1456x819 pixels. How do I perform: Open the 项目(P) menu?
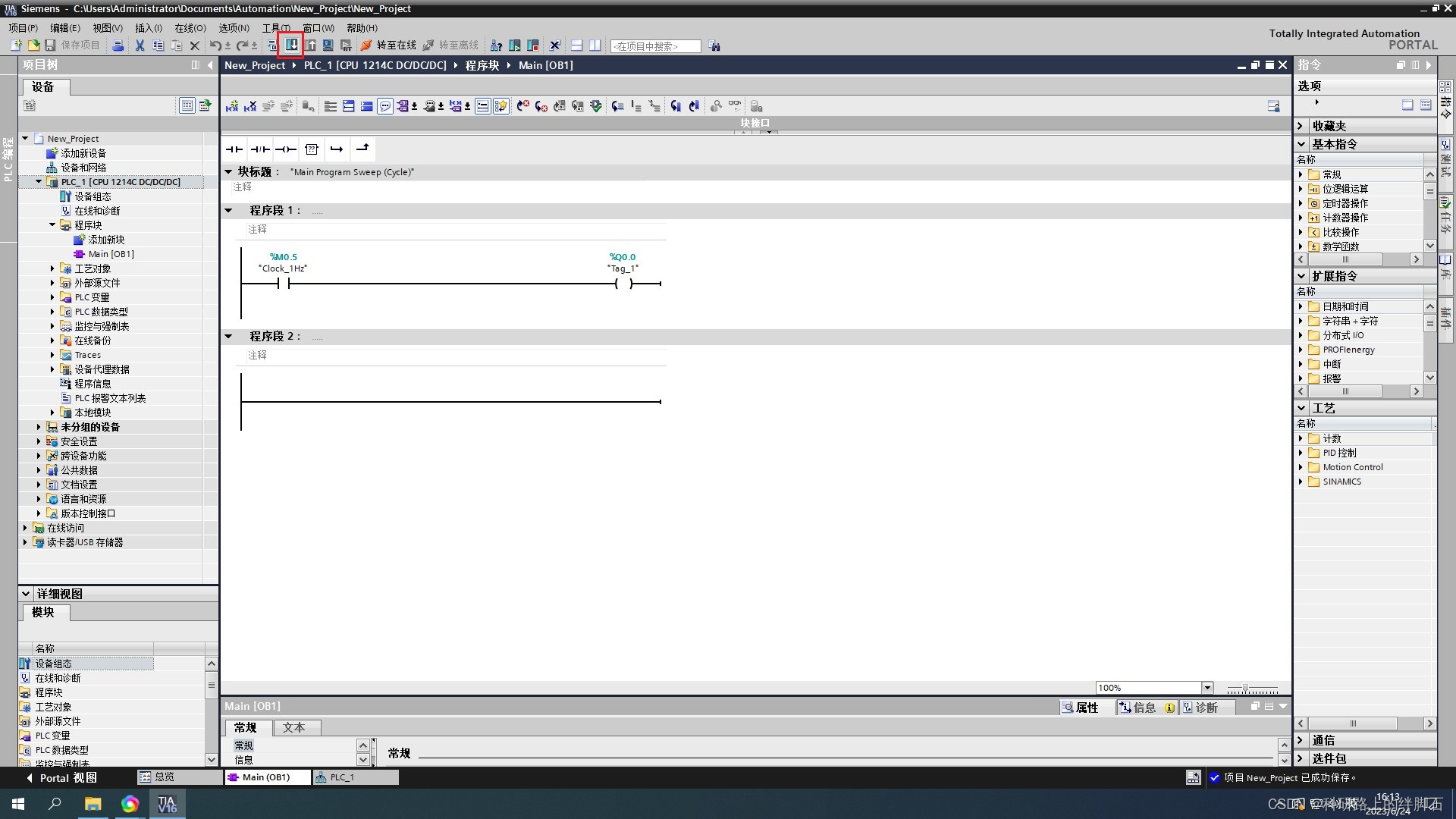point(23,28)
